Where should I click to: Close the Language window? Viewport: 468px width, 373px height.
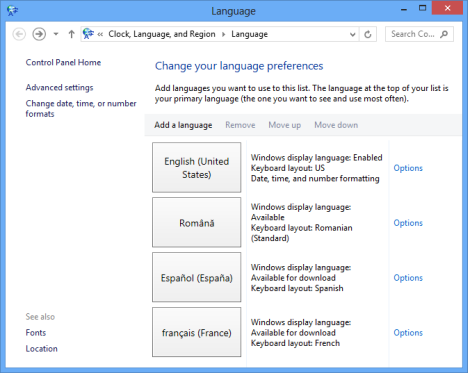click(447, 8)
